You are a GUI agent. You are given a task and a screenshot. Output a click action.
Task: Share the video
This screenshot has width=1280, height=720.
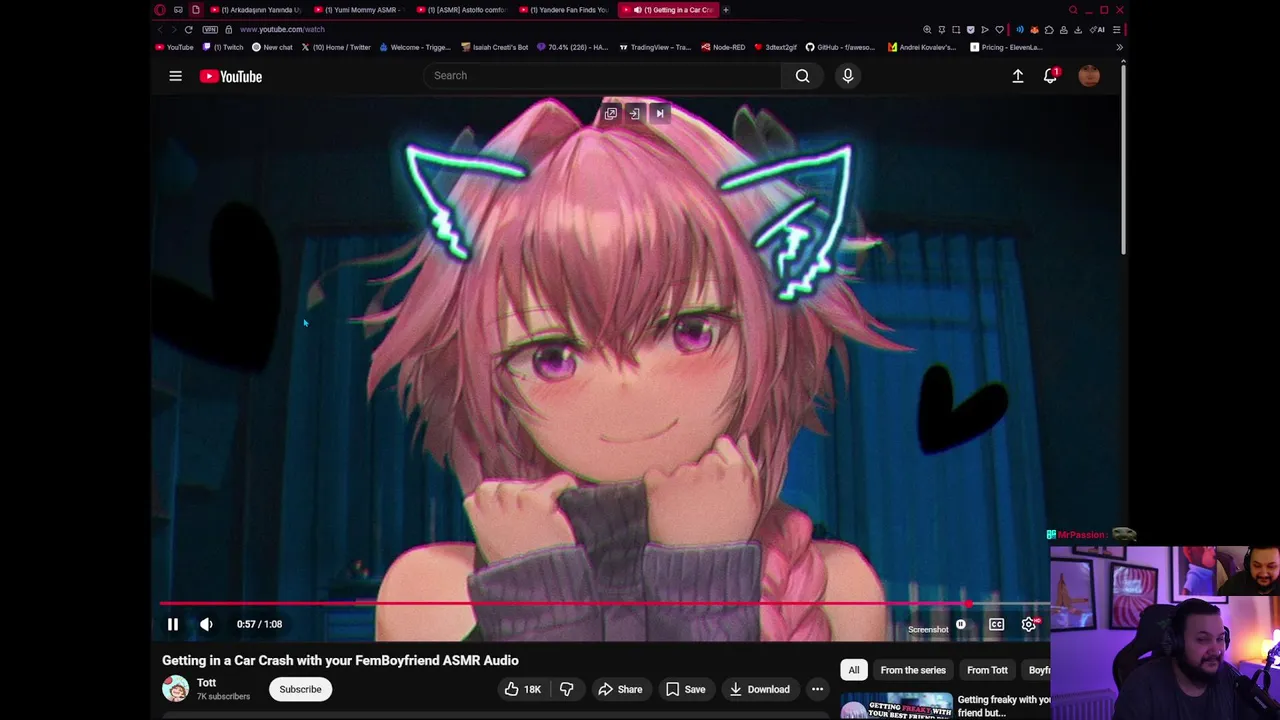pyautogui.click(x=620, y=689)
